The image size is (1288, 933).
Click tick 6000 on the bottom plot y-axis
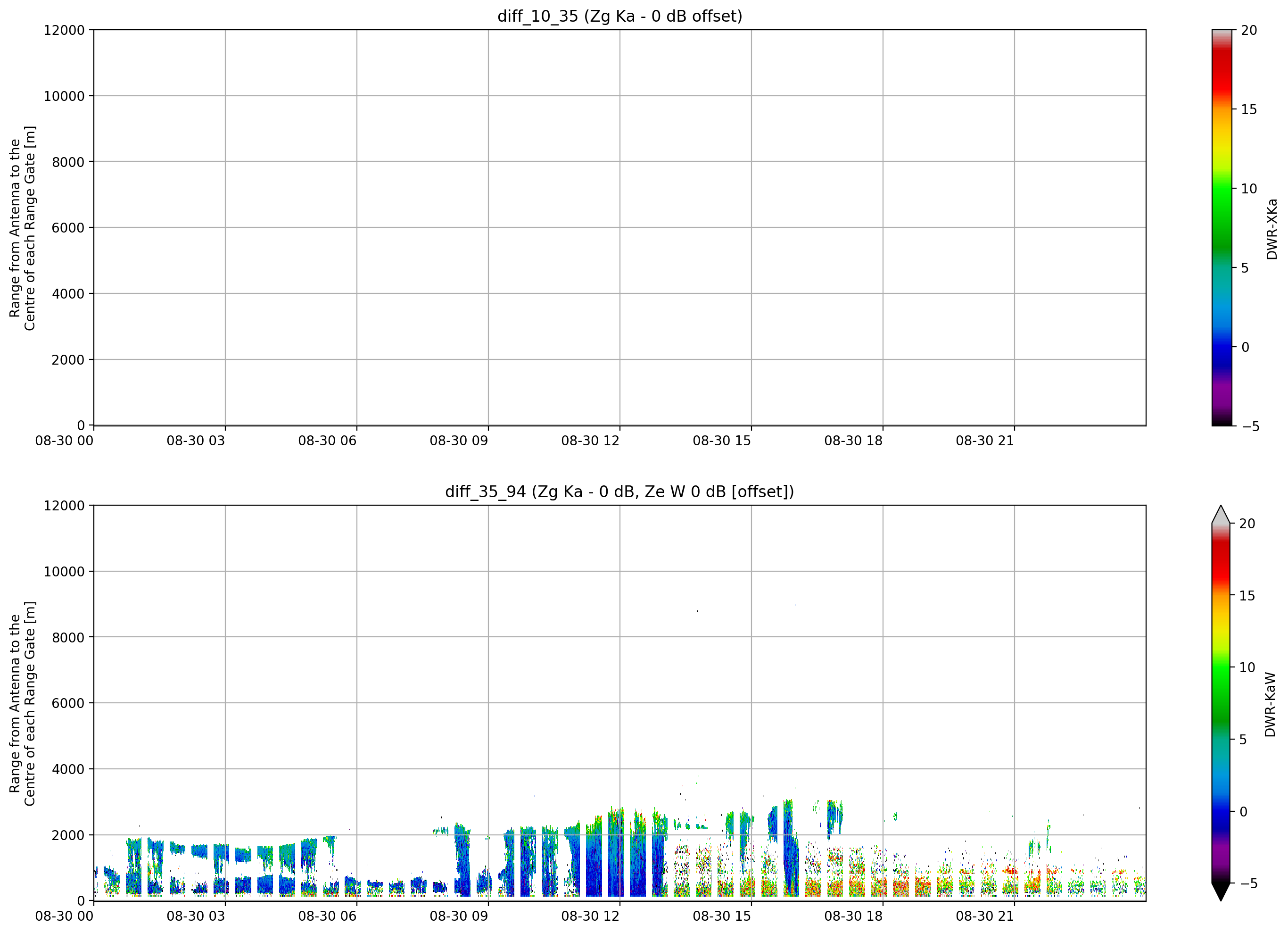coord(68,703)
